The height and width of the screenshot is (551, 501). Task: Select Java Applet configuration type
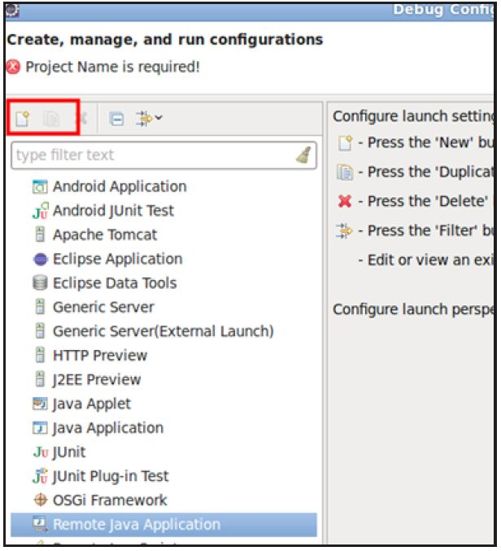pyautogui.click(x=91, y=404)
